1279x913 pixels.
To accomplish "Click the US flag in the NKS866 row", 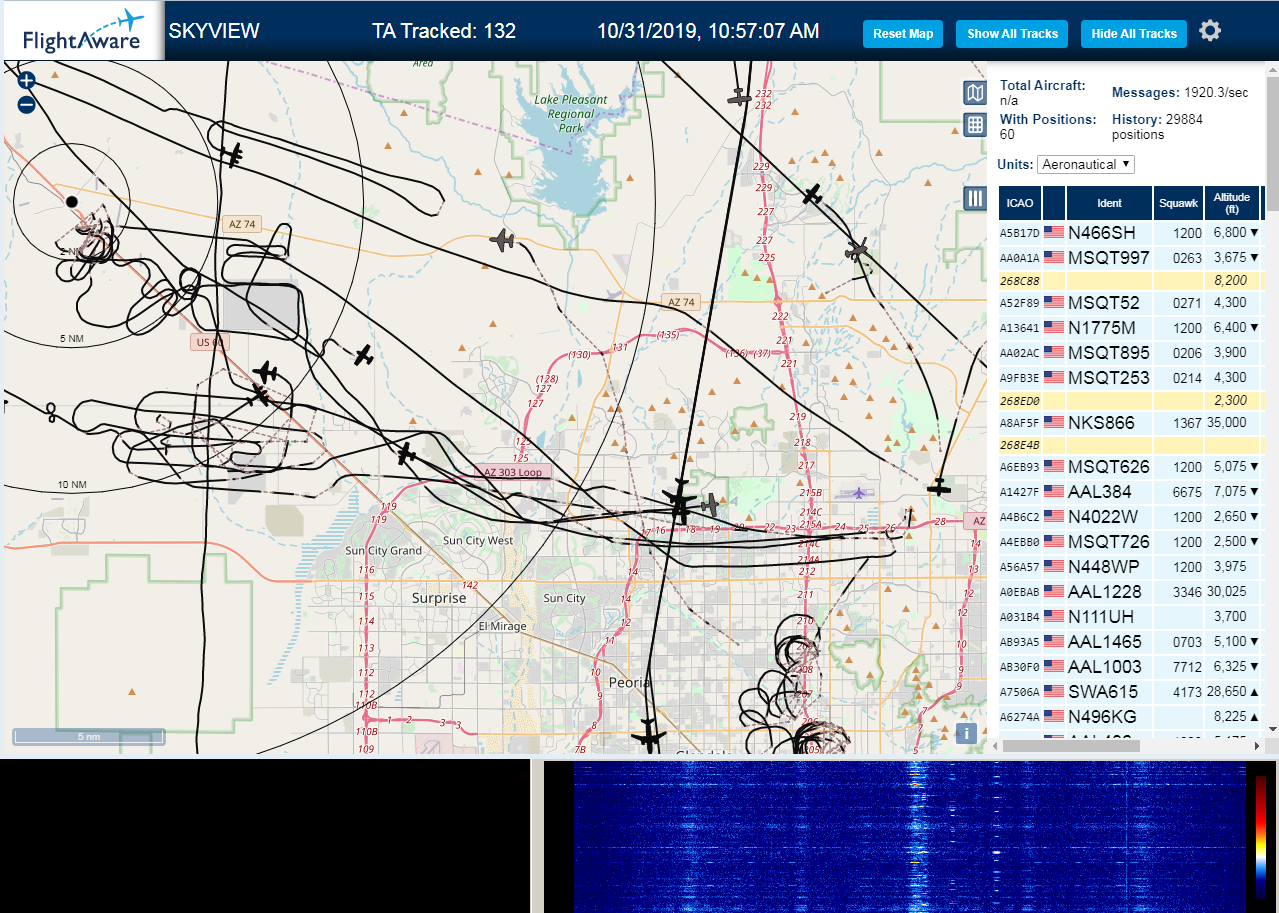I will click(1054, 422).
